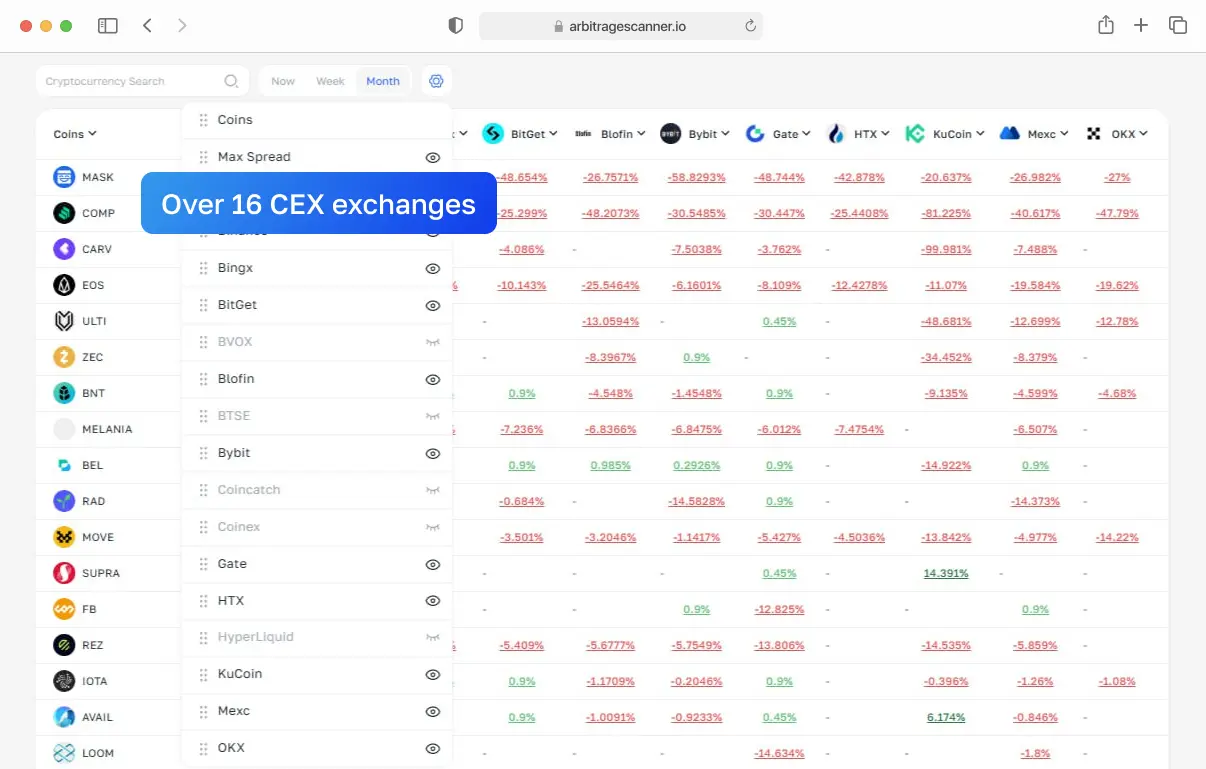Open the -99.981% KuCoin spread for CARV
1206x769 pixels.
tap(946, 249)
